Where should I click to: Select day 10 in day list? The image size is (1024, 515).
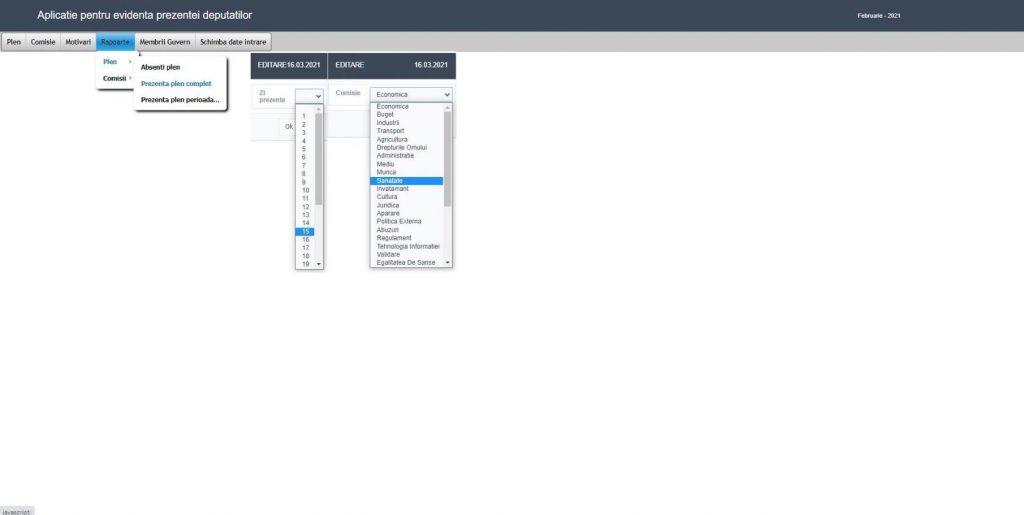305,190
